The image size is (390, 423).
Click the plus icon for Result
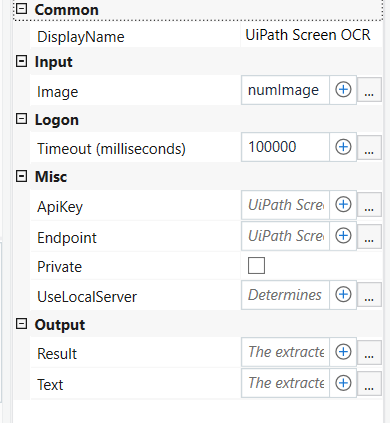pos(343,352)
